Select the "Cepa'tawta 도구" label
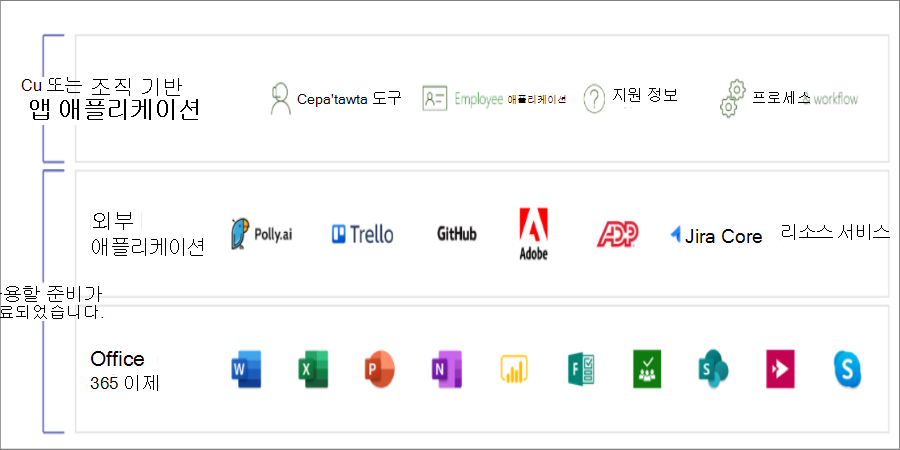Screen dimensions: 900x450 349,99
